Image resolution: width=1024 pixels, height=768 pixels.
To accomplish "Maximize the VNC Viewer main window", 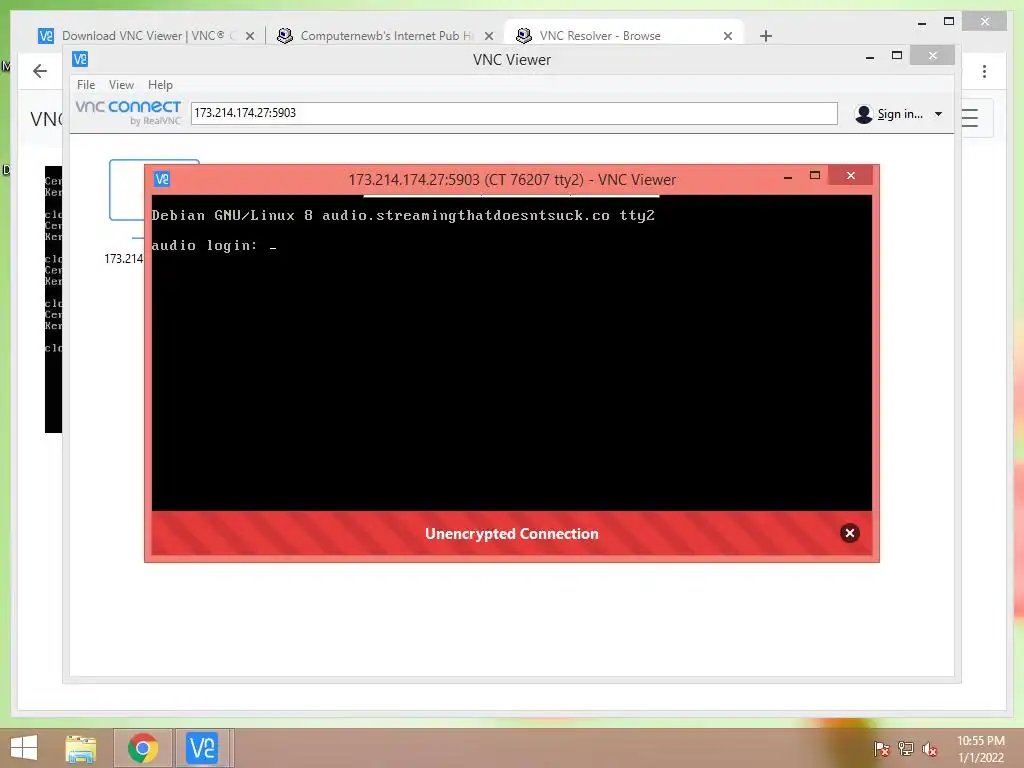I will (897, 56).
